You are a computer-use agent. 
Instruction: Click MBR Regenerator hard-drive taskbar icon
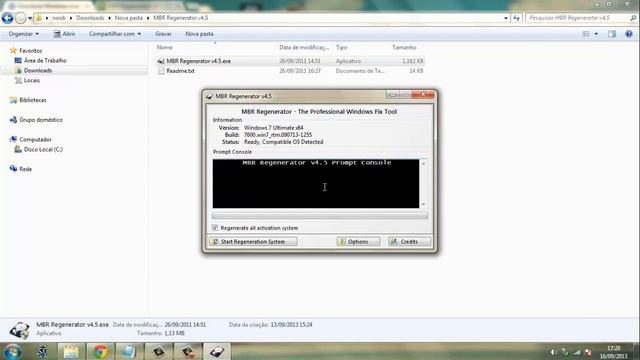(217, 351)
